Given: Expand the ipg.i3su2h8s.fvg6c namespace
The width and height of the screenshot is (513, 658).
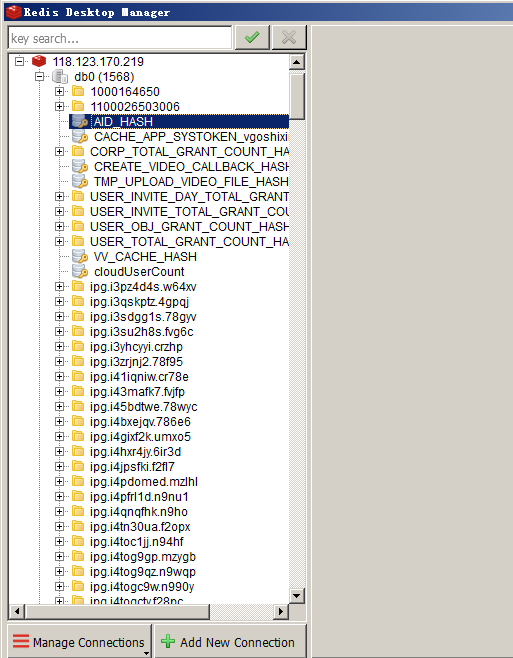Looking at the screenshot, I should click(59, 332).
